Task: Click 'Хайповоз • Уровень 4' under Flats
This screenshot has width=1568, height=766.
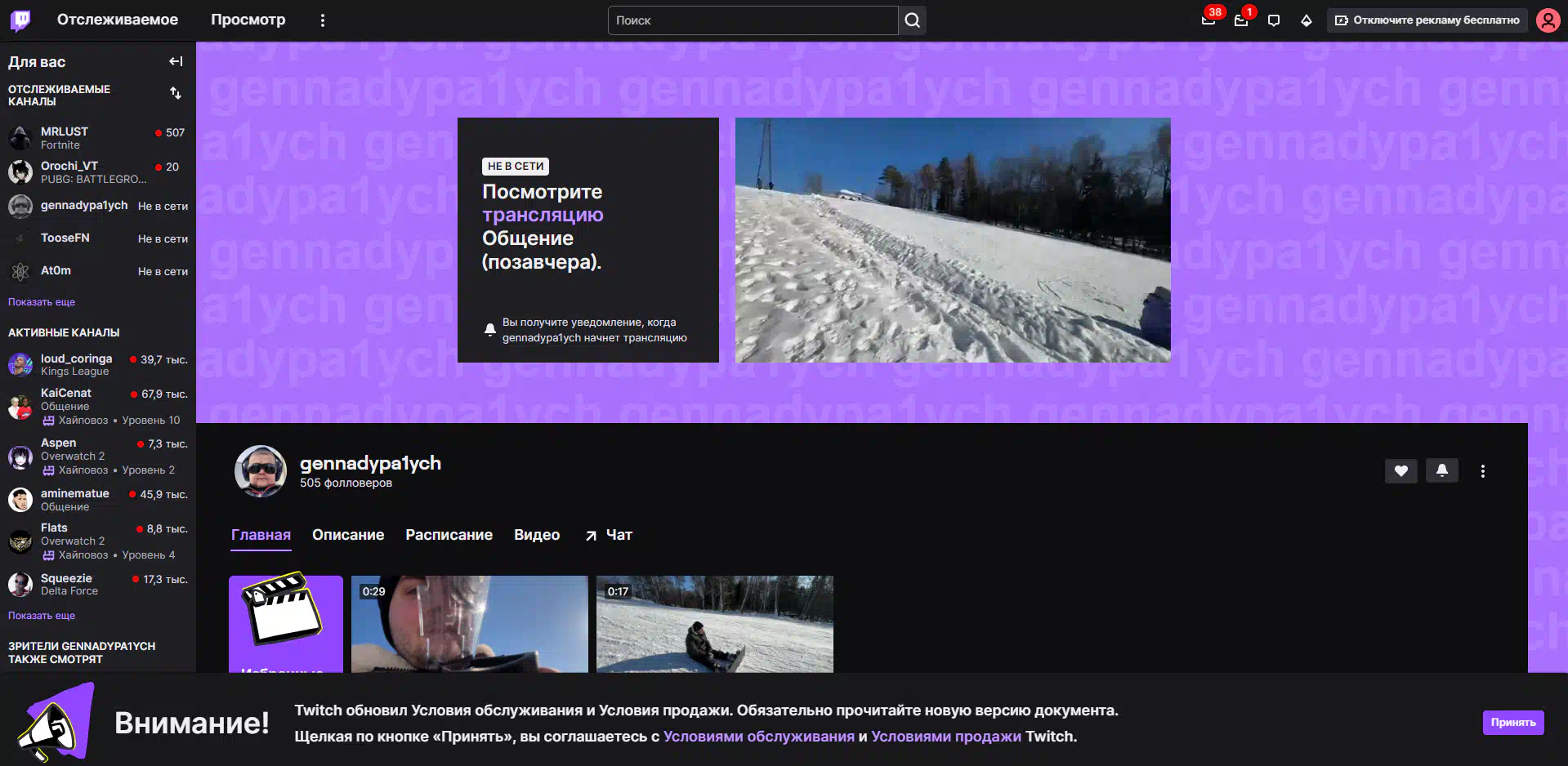Action: click(x=109, y=555)
